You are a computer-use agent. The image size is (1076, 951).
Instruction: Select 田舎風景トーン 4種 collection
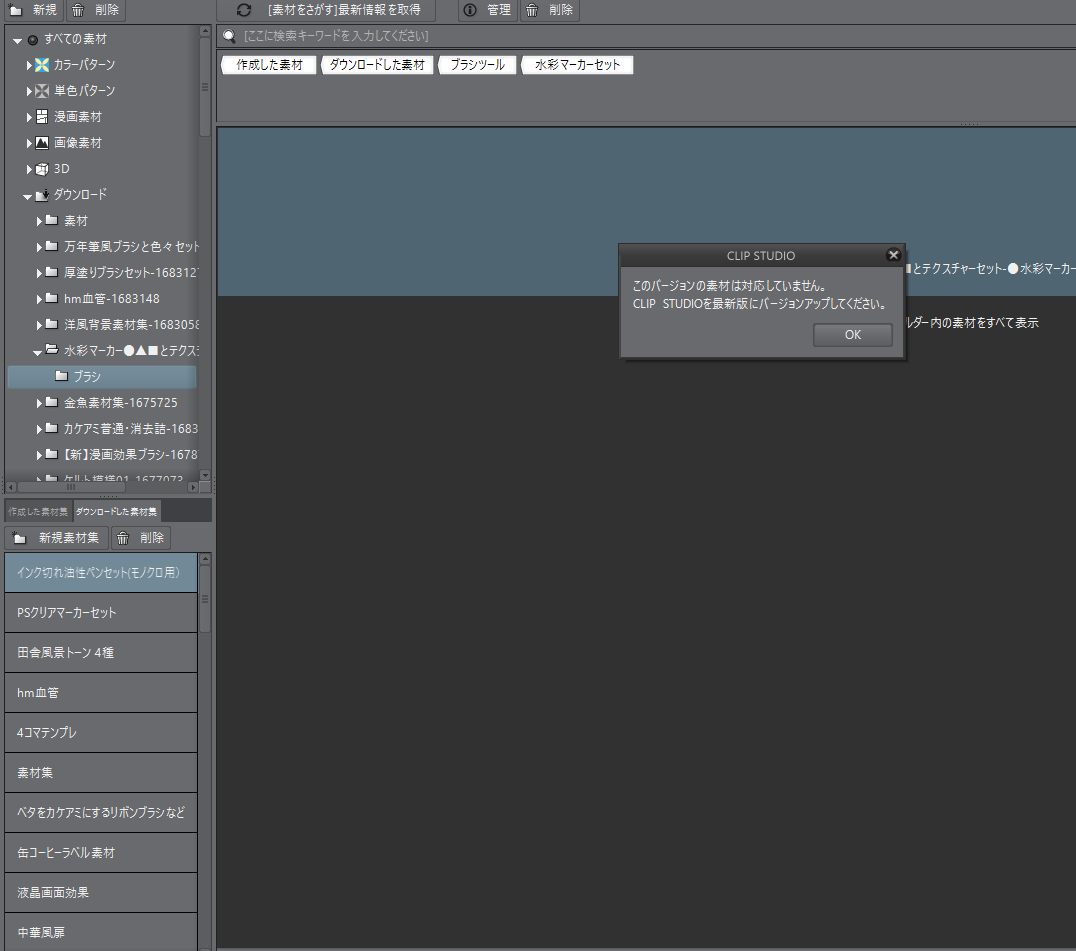tap(101, 653)
